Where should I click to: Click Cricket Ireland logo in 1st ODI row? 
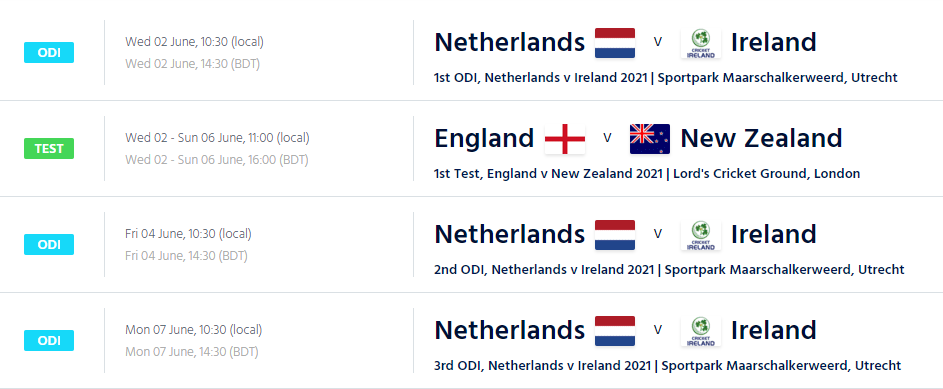[x=701, y=43]
